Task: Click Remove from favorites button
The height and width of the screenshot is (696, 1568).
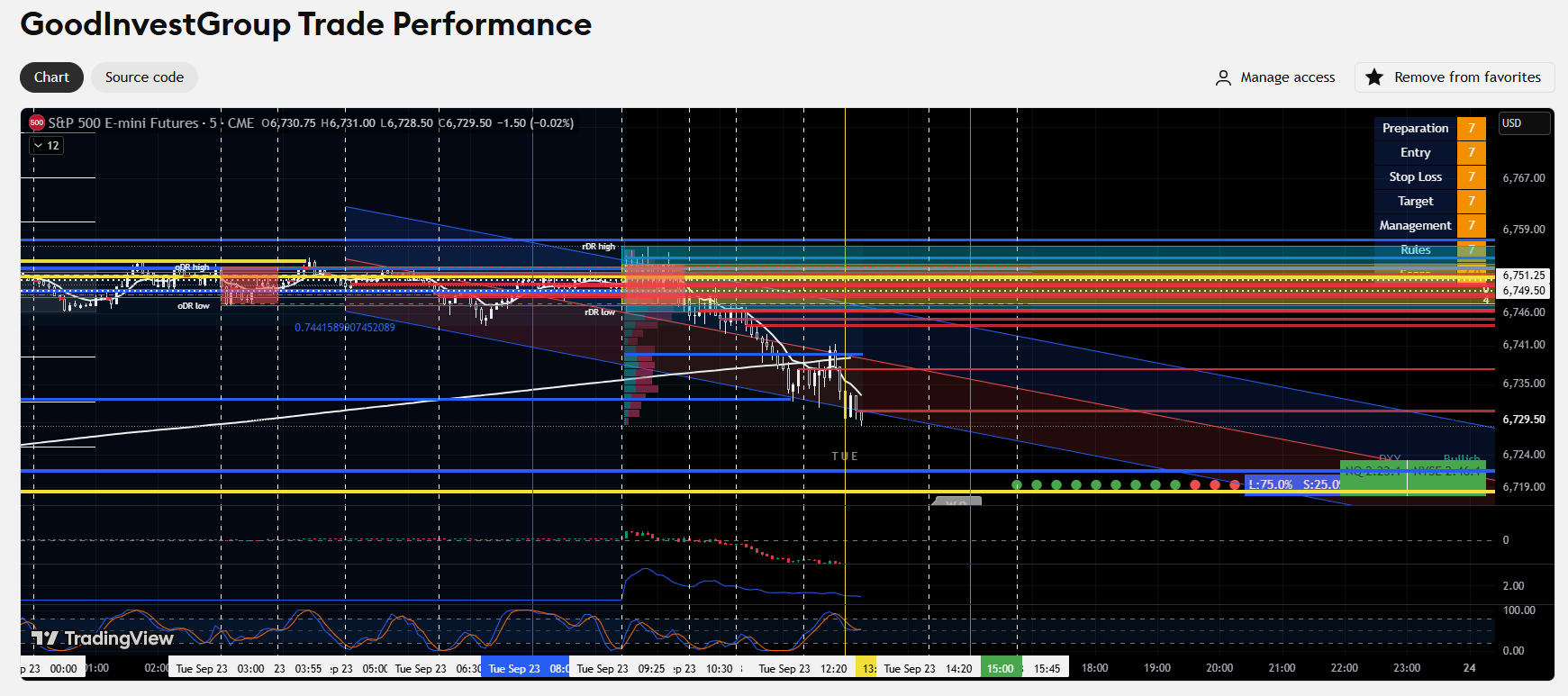Action: (x=1455, y=77)
